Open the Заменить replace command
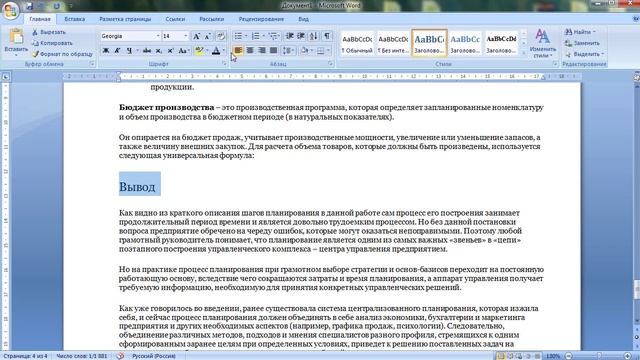This screenshot has height=360, width=640. tap(582, 43)
